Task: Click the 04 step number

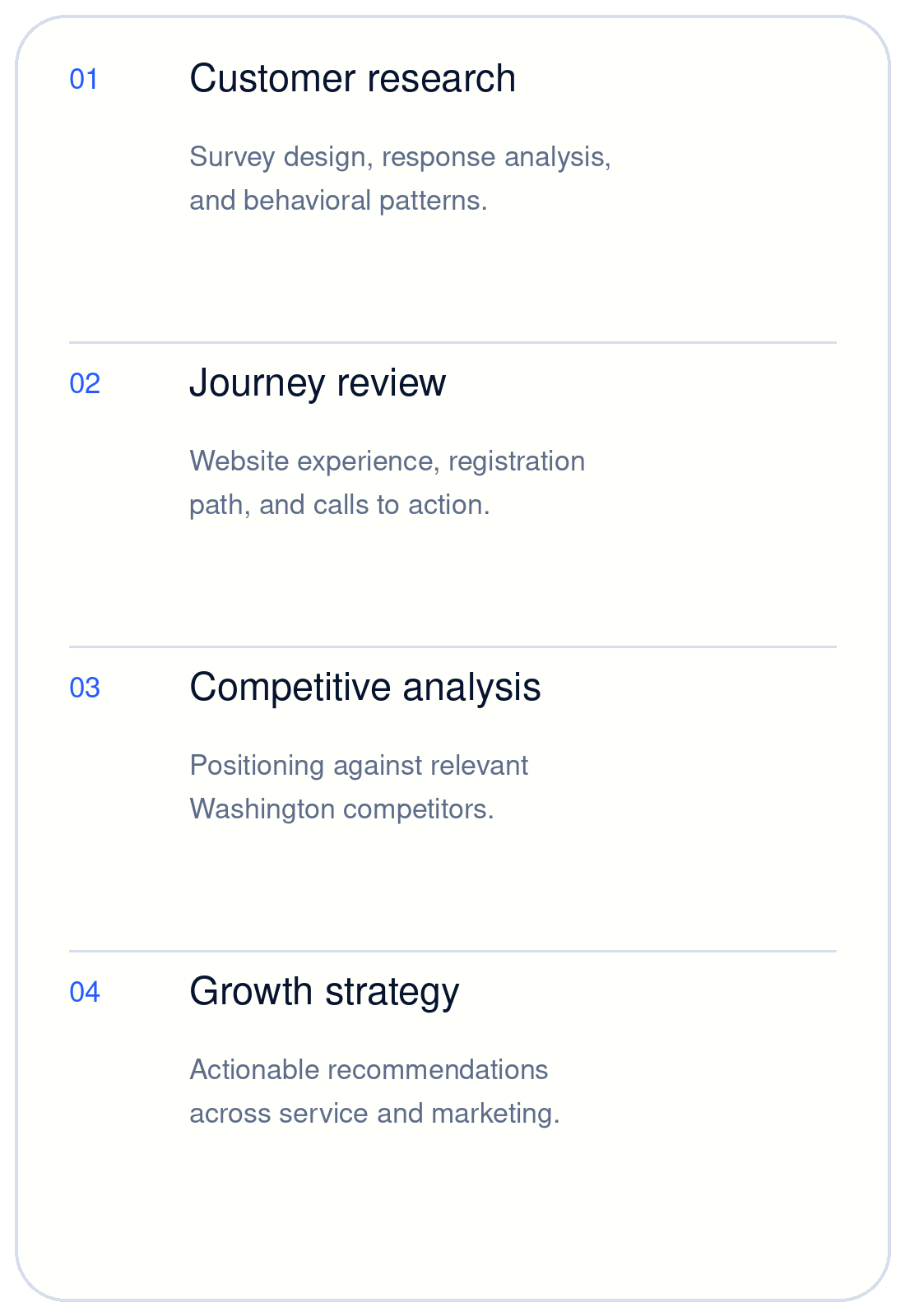Action: click(85, 993)
